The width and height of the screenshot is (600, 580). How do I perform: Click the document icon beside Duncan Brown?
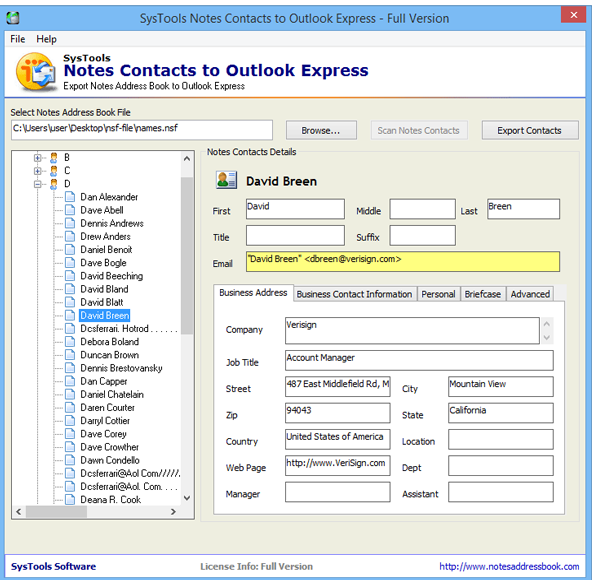tap(70, 355)
